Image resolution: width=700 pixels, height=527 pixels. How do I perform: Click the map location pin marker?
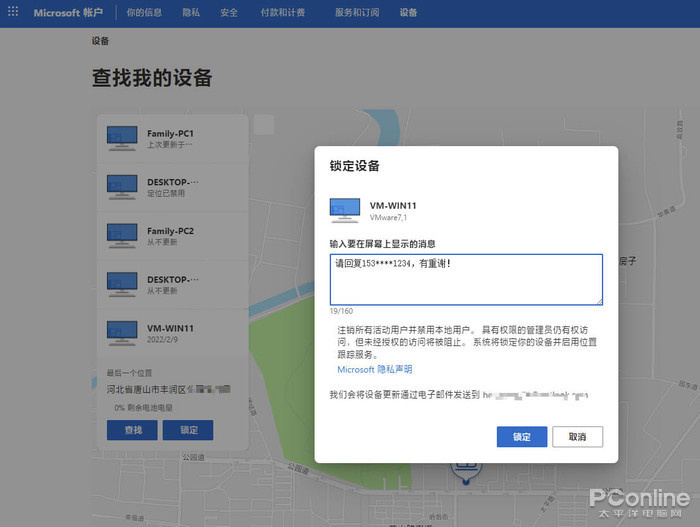(466, 474)
